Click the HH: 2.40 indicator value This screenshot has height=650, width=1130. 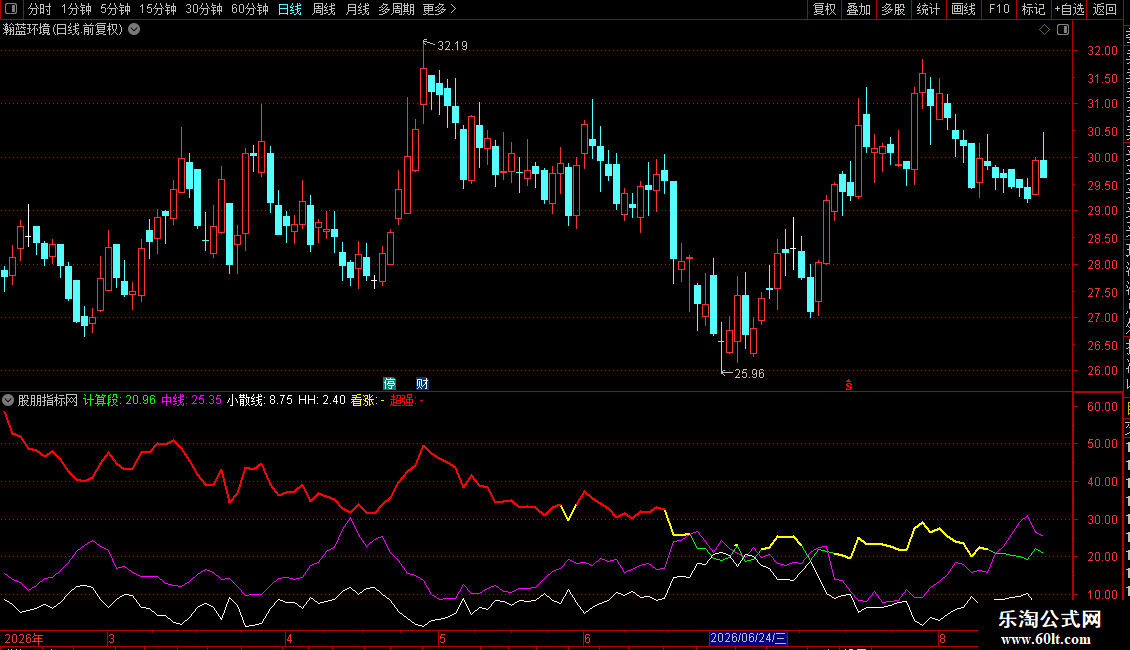321,400
